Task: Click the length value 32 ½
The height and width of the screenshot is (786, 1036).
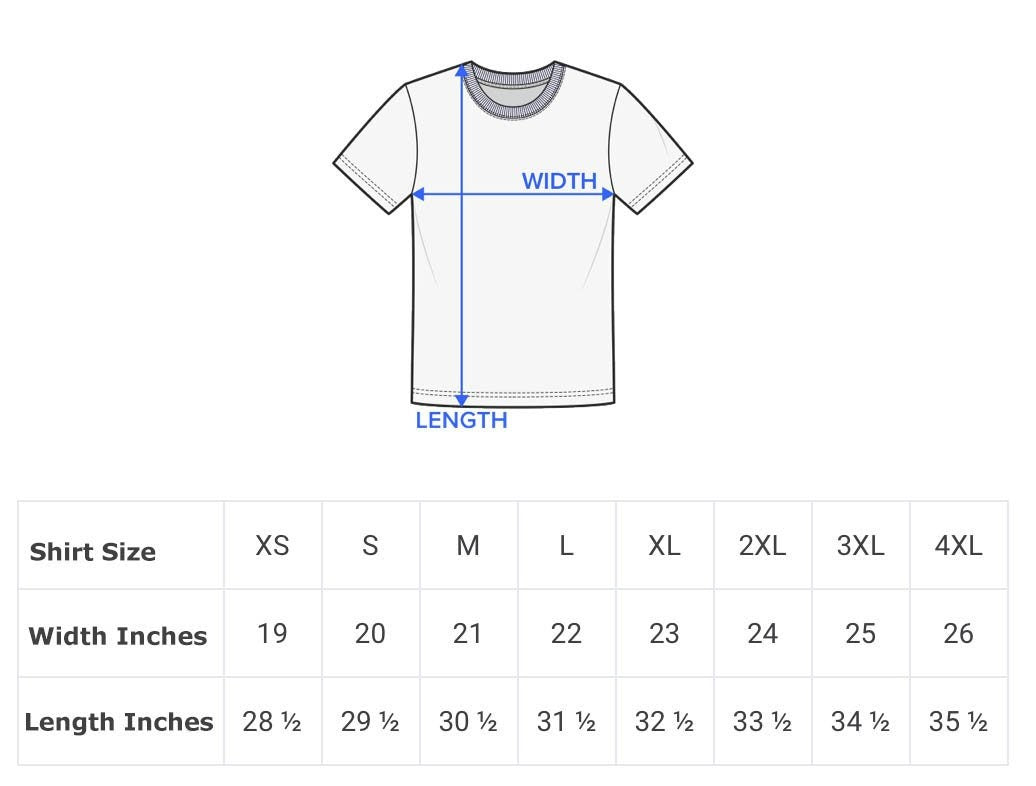Action: point(664,721)
